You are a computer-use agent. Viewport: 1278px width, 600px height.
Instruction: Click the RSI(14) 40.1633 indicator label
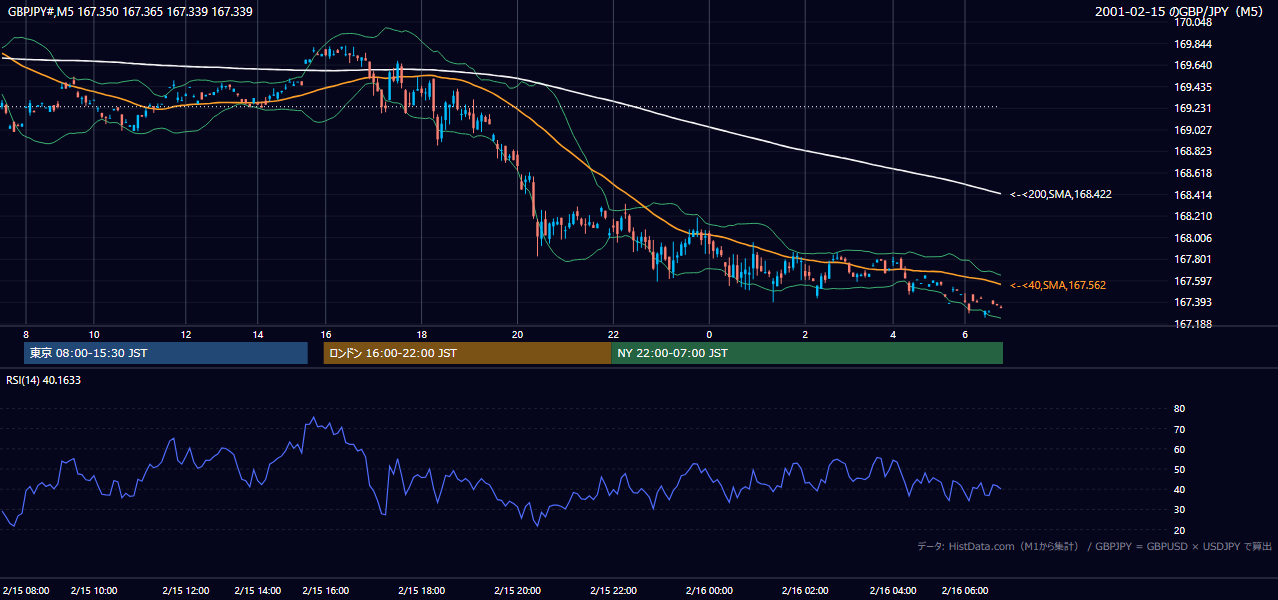tap(44, 380)
